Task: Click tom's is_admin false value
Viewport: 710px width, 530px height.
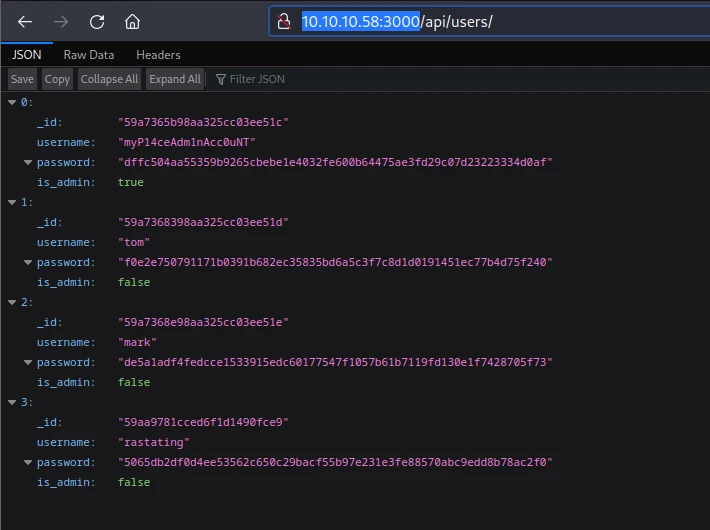Action: pyautogui.click(x=134, y=282)
